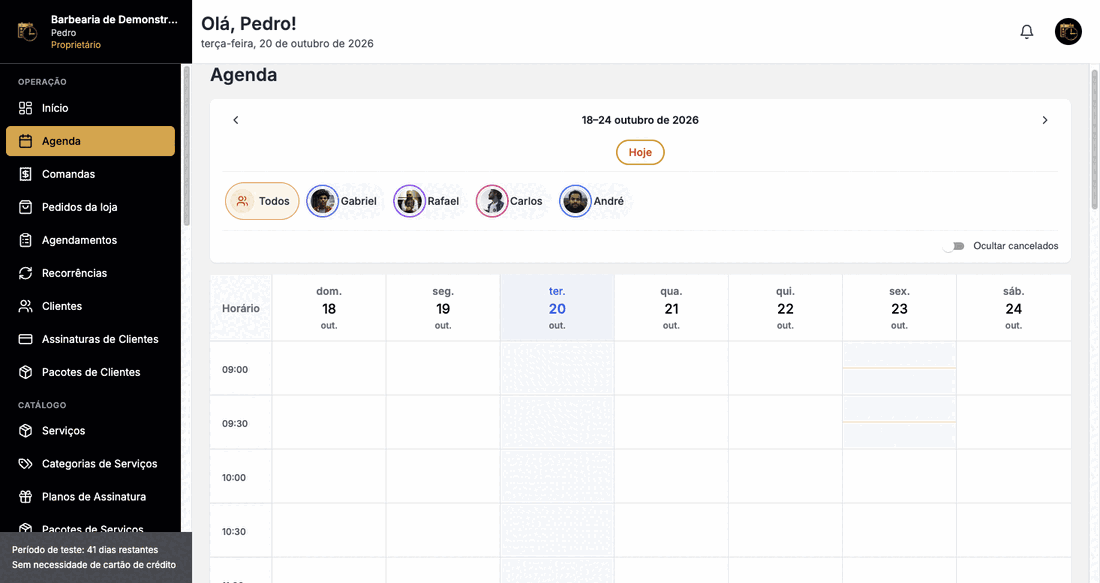Toggle the Ocultar cancelados switch
The image size is (1100, 583).
954,246
